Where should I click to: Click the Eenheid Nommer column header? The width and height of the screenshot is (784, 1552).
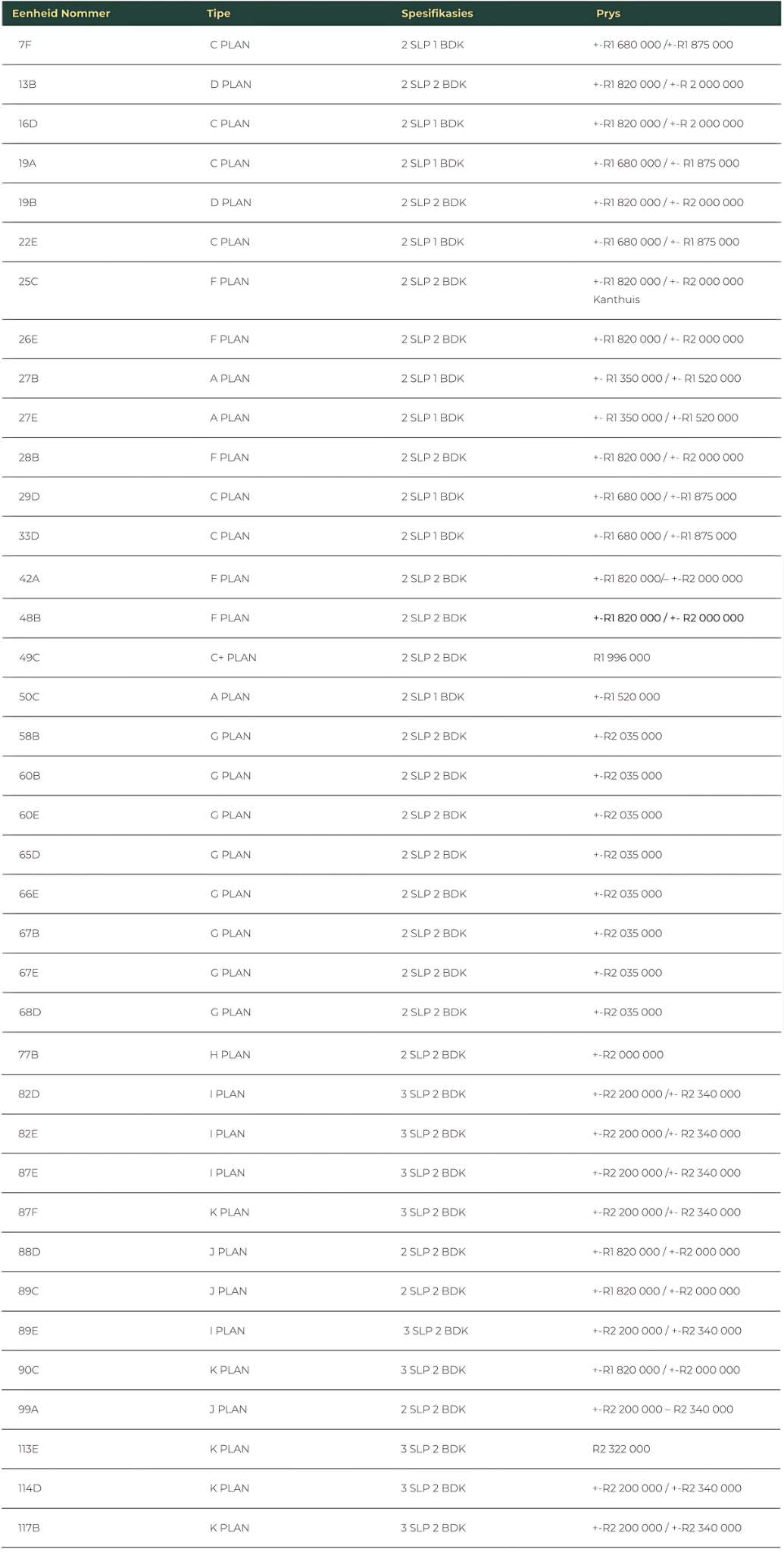point(61,14)
